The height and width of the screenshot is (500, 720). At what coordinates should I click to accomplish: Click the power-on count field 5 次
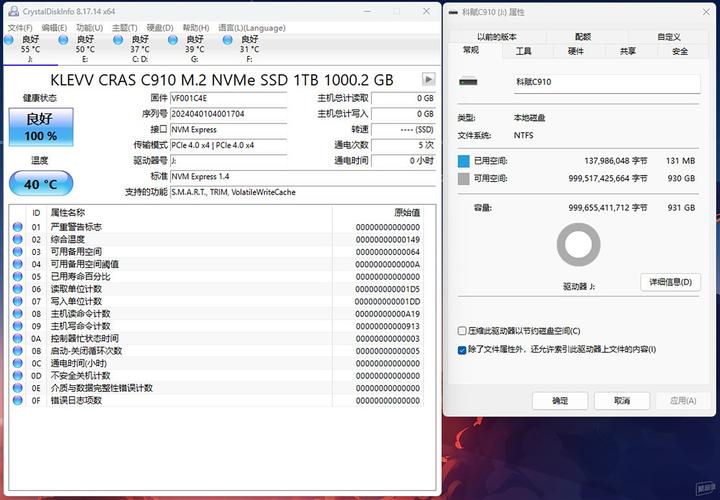click(403, 145)
